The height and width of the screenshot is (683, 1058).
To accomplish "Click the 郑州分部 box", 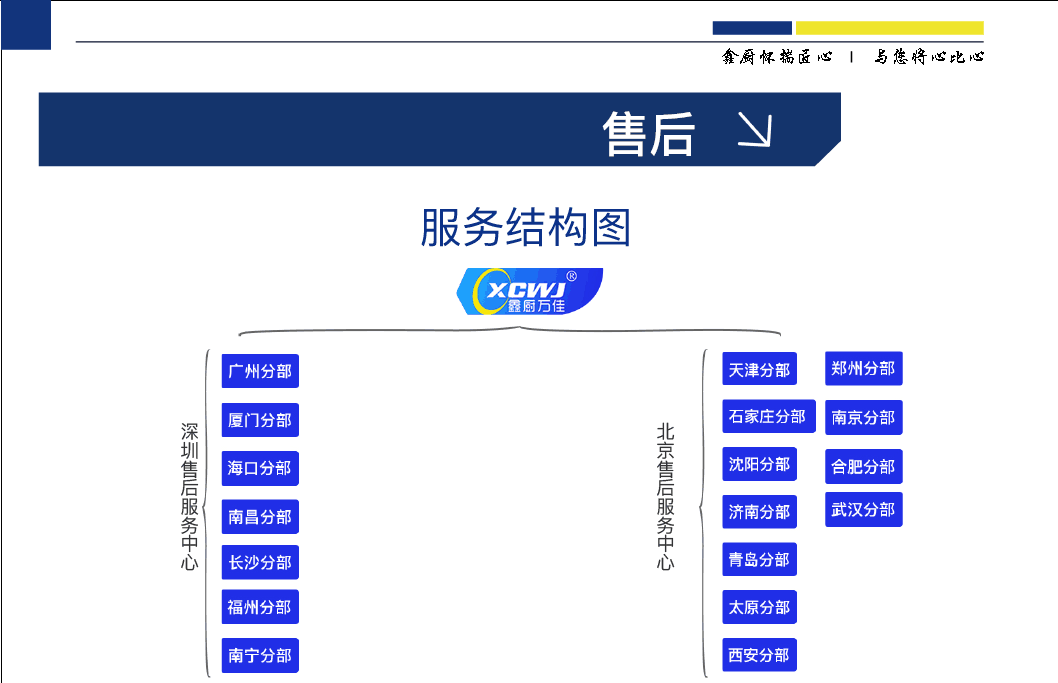I will (x=864, y=368).
